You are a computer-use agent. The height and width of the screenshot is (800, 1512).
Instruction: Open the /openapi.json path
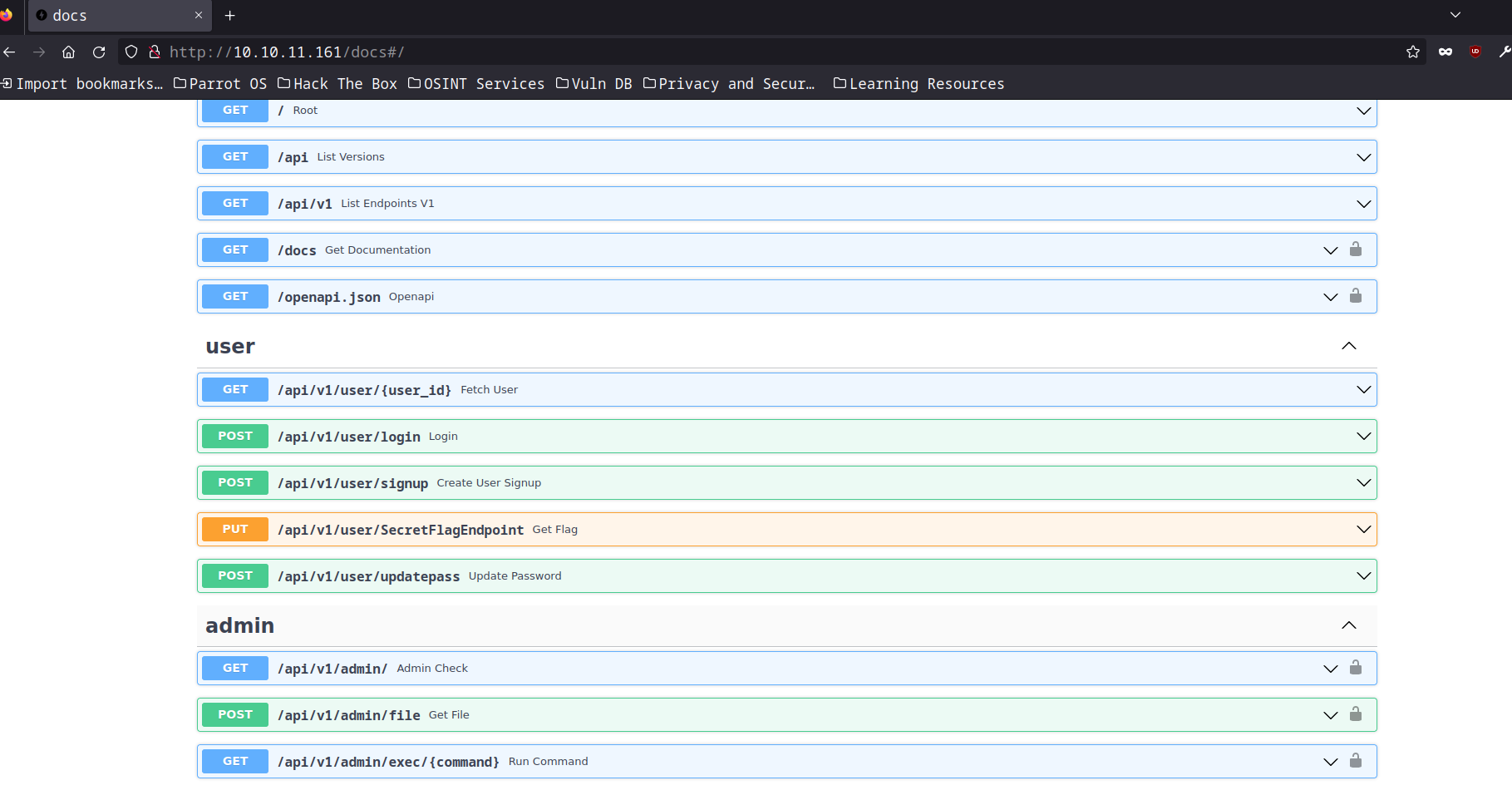pos(329,297)
